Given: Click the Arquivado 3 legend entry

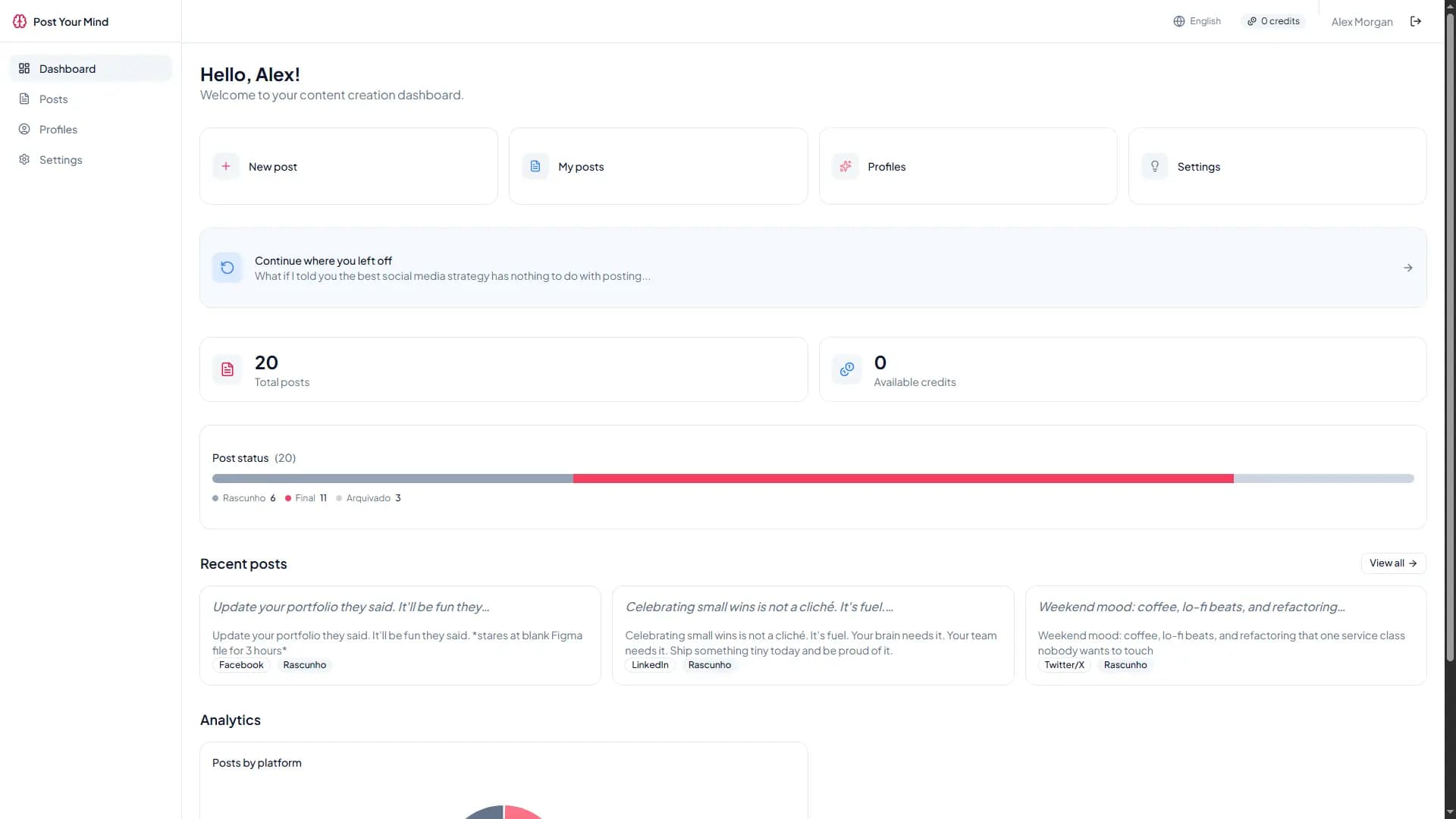Looking at the screenshot, I should point(369,498).
